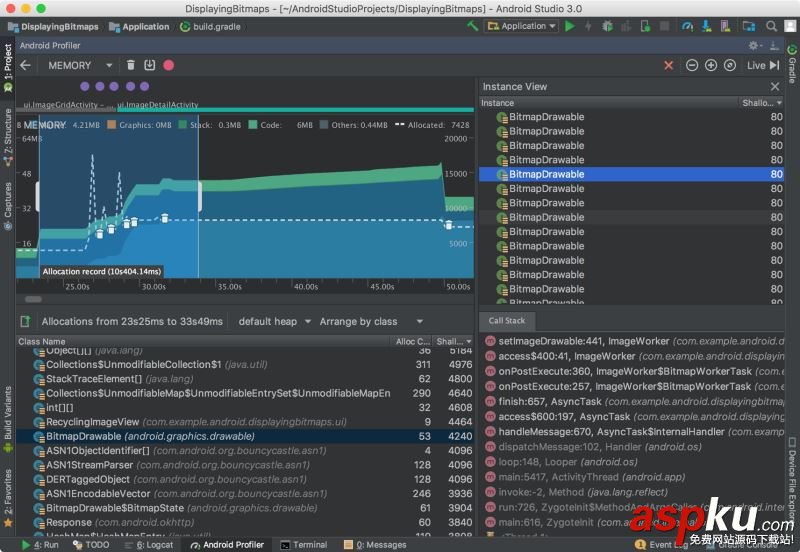Open Gradle side panel tab
Viewport: 800px width, 552px height.
click(792, 65)
